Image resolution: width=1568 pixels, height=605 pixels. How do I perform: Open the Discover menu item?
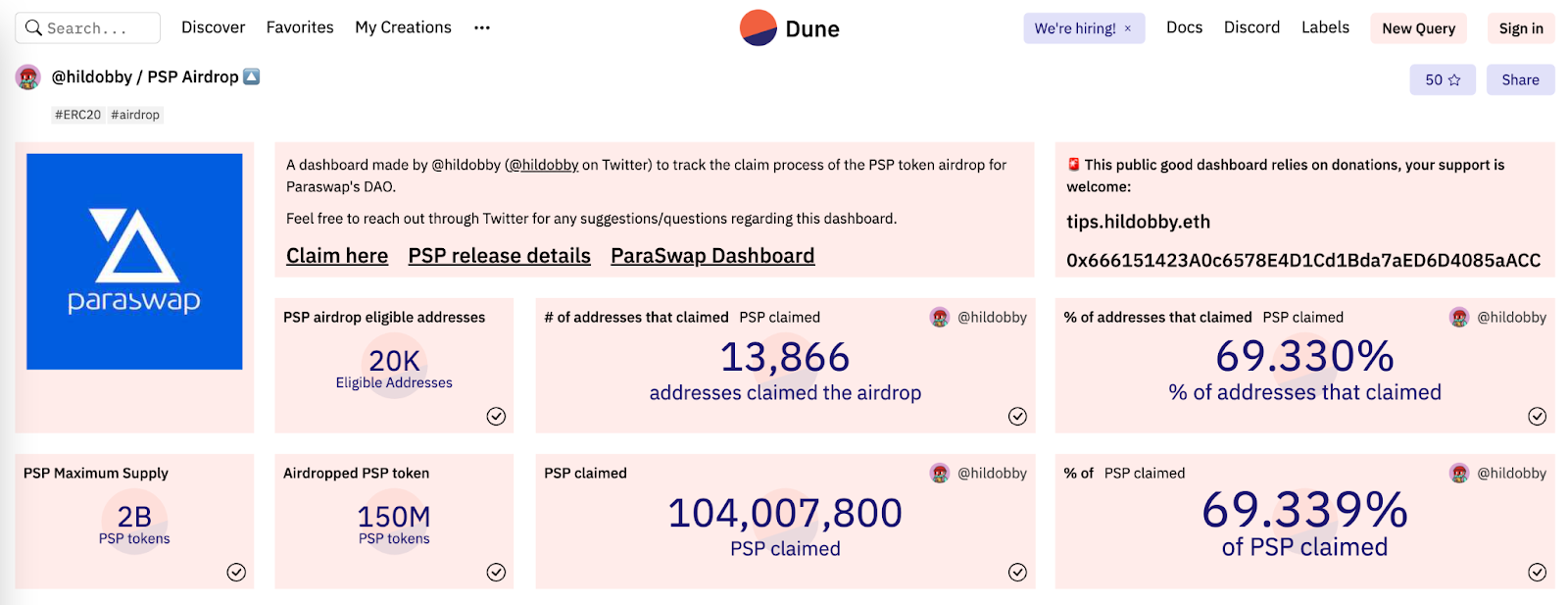coord(213,27)
